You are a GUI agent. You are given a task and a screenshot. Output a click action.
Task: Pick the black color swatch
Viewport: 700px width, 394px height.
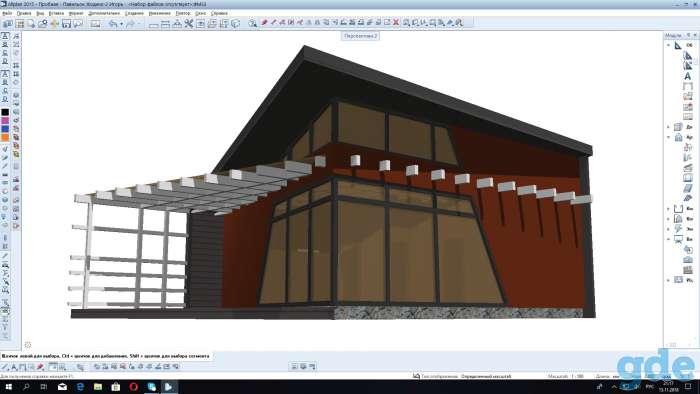point(5,112)
